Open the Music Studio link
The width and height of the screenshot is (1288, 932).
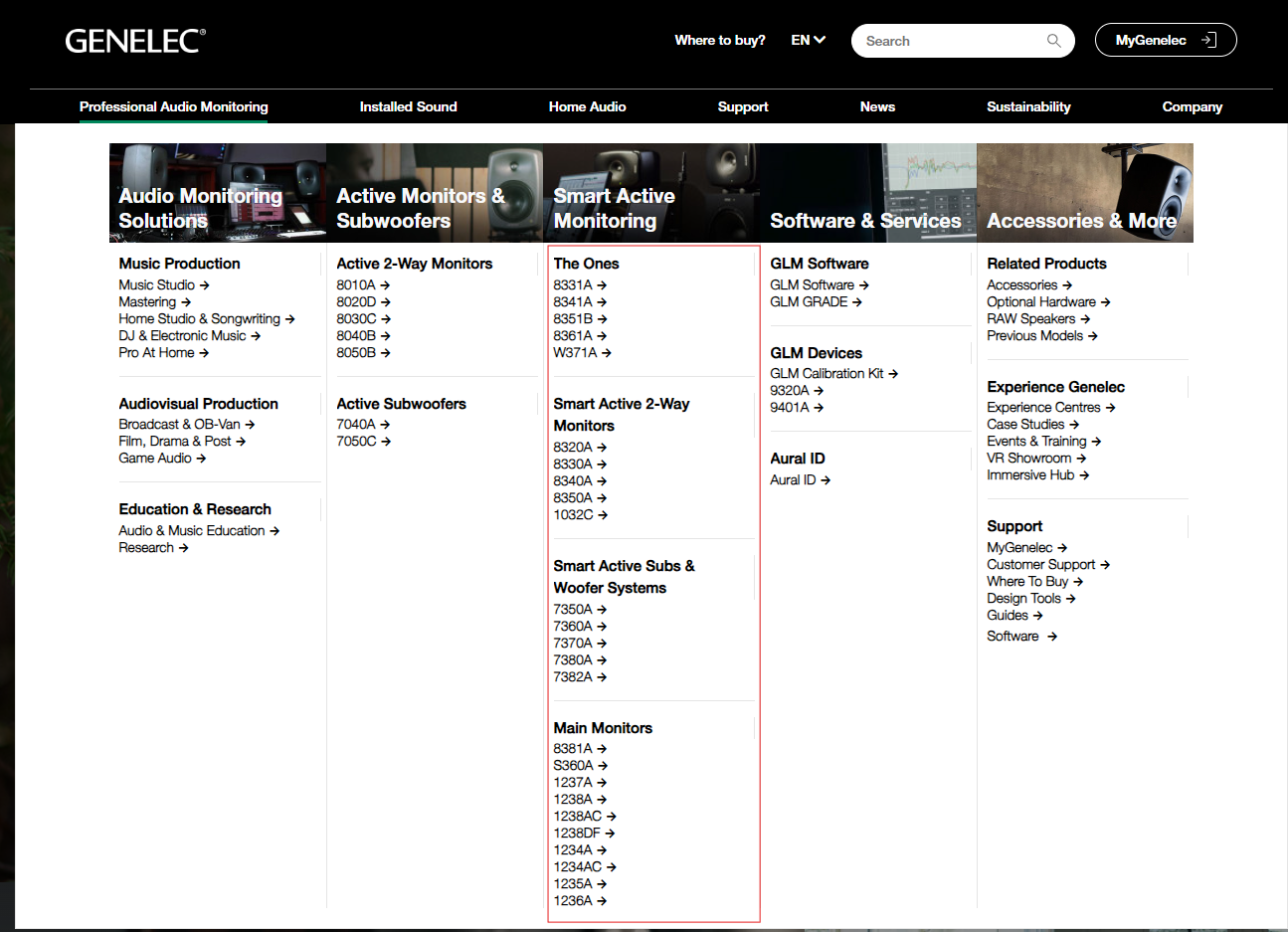(164, 284)
